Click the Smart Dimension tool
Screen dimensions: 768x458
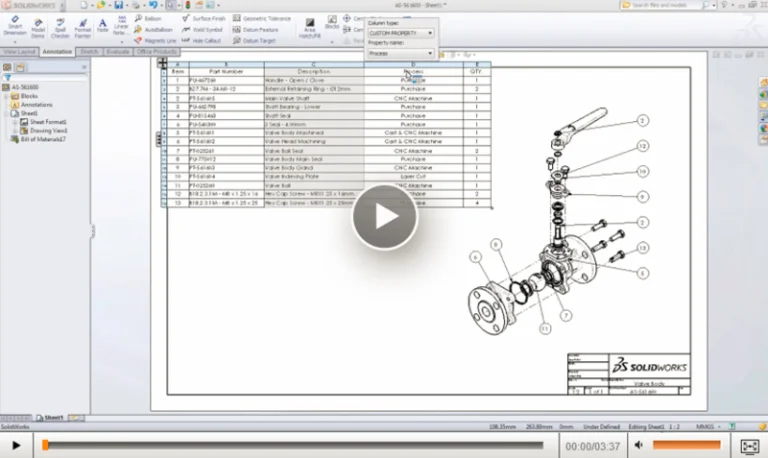pos(15,28)
